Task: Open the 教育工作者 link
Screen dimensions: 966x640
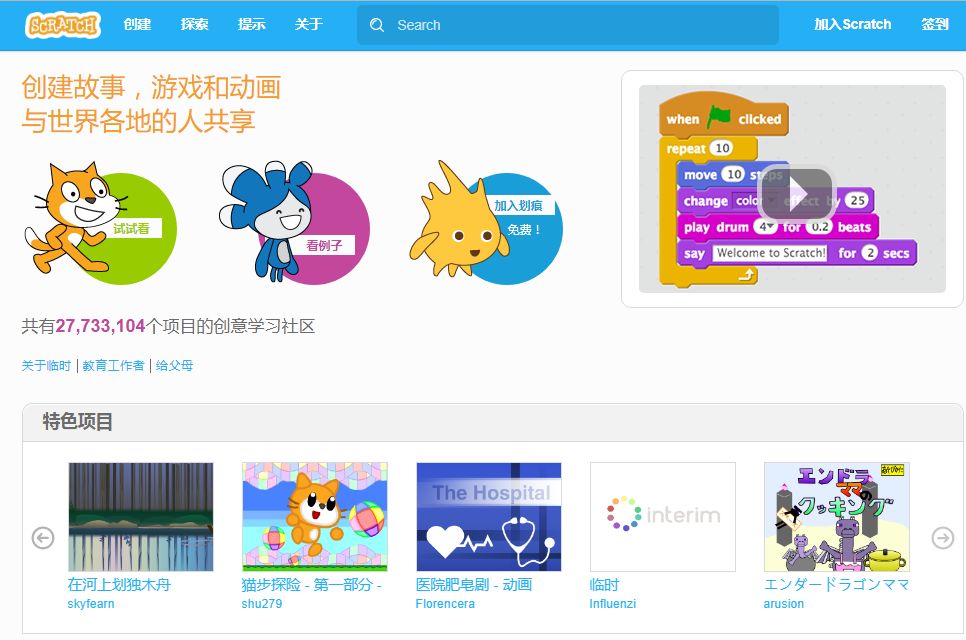Action: pyautogui.click(x=113, y=366)
